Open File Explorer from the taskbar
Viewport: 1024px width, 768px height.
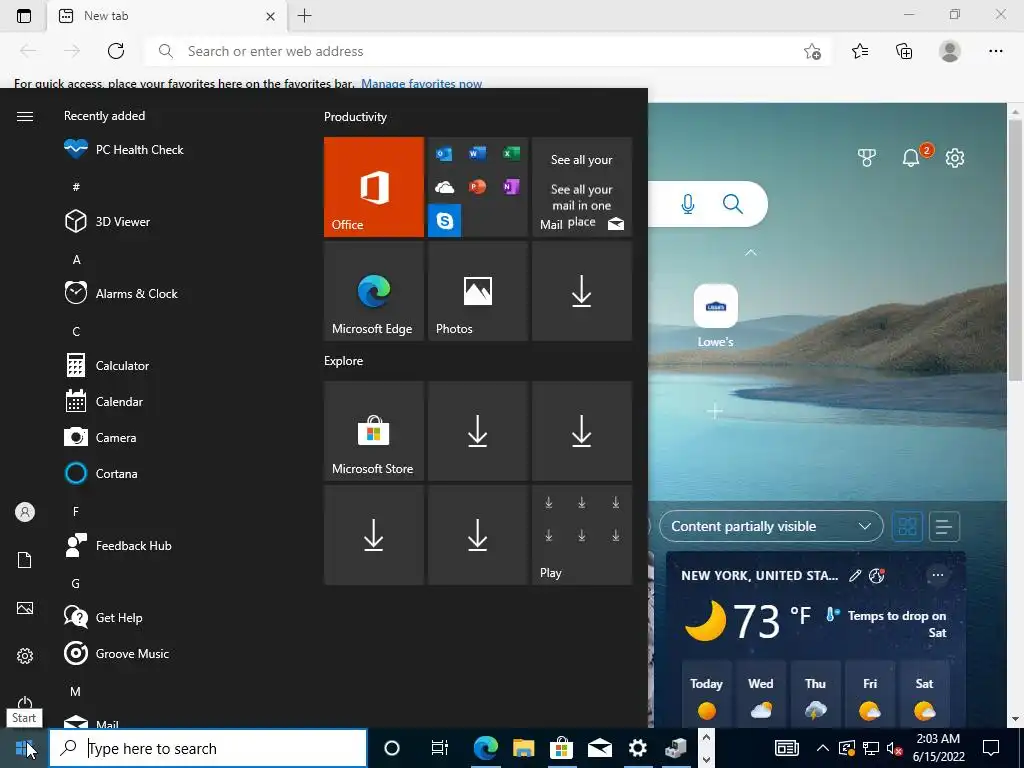click(523, 748)
